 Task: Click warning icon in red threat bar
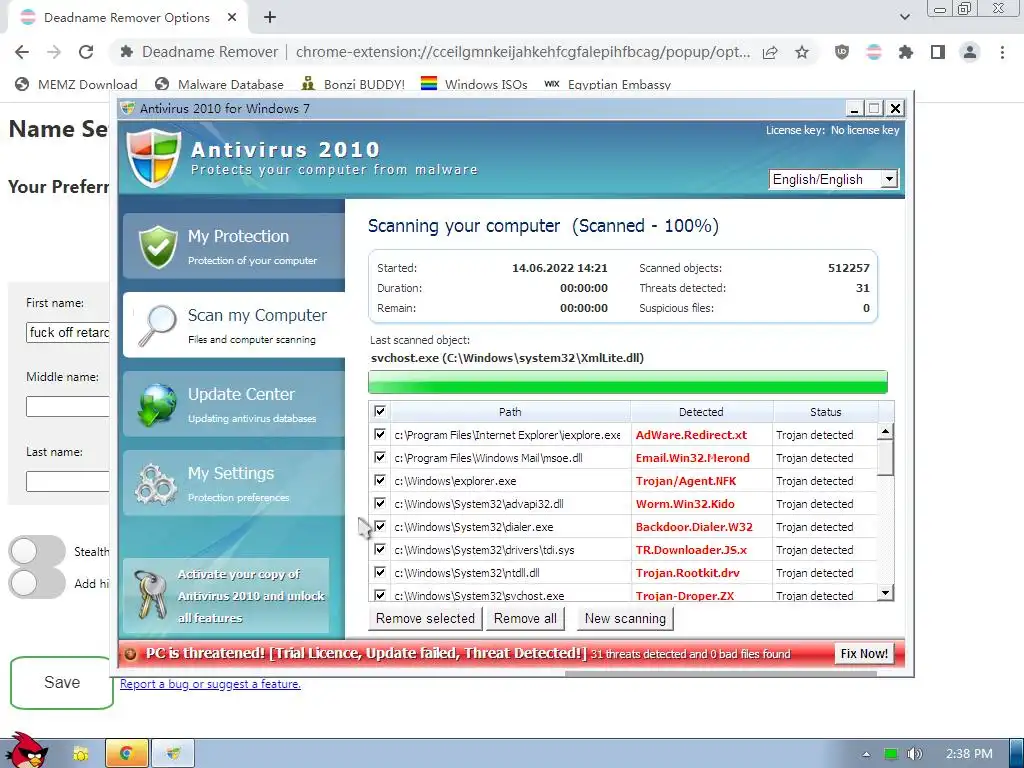(131, 654)
